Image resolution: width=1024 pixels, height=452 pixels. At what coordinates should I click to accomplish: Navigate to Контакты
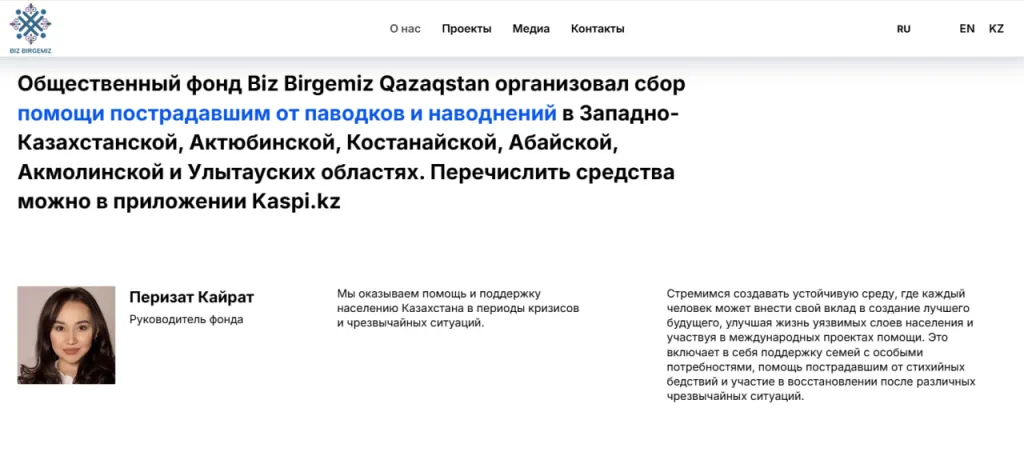click(597, 29)
